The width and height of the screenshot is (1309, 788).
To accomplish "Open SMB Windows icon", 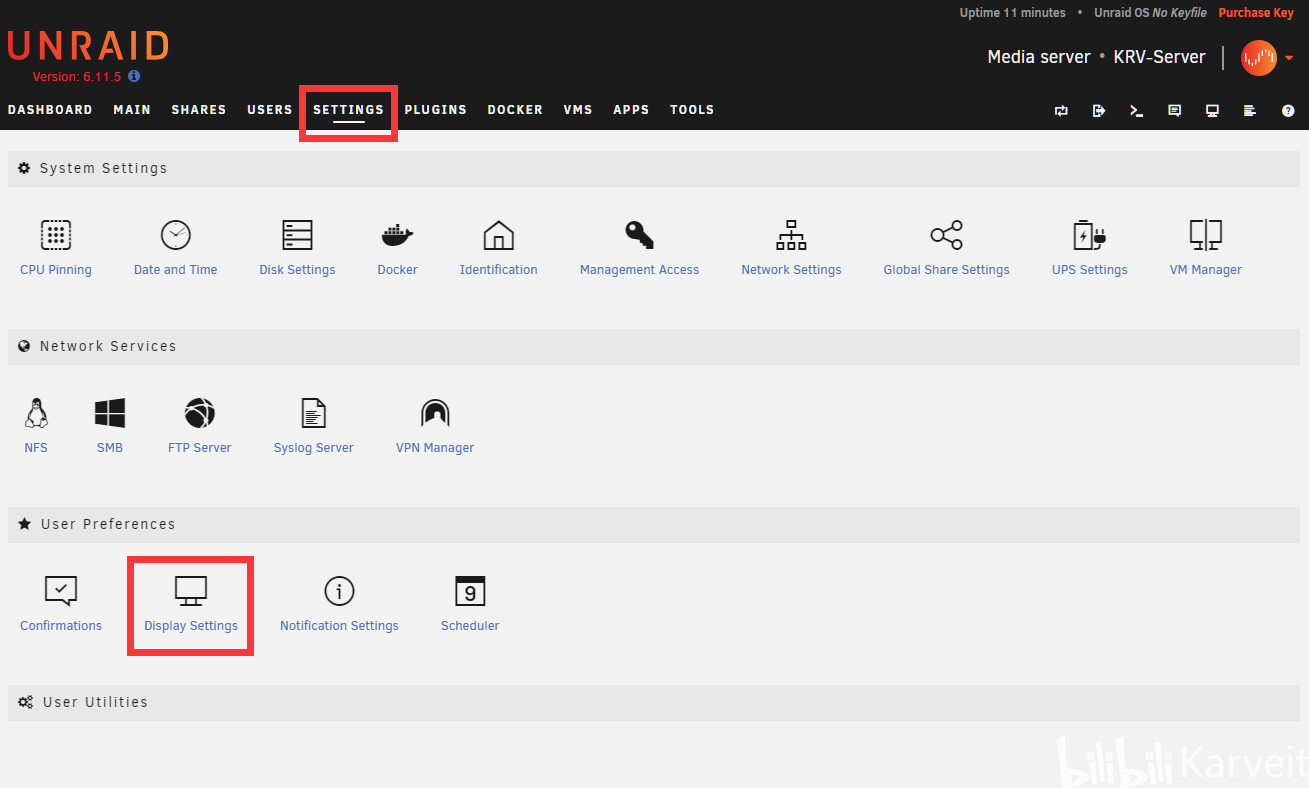I will 110,413.
